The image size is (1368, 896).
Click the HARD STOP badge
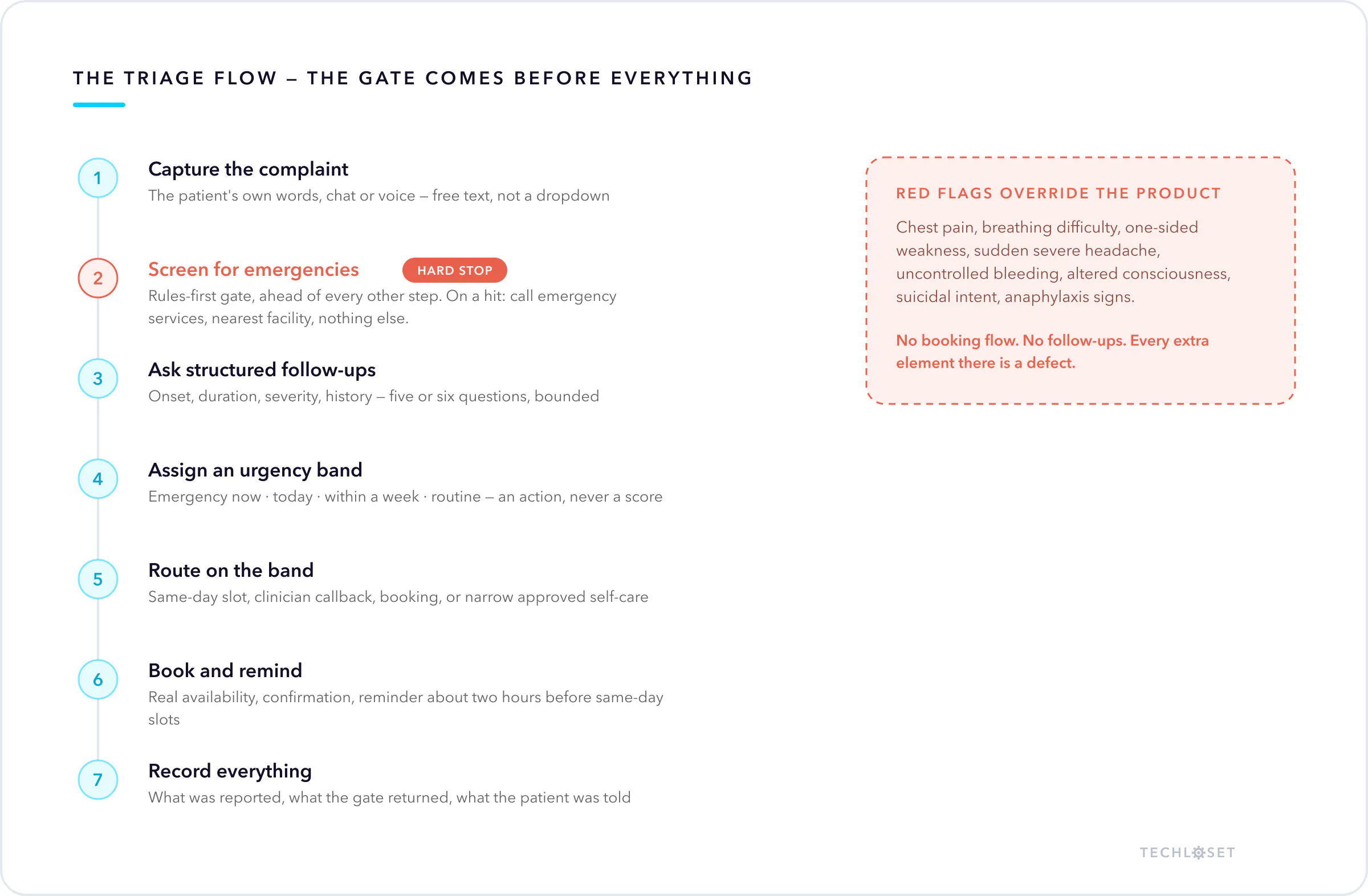point(455,270)
